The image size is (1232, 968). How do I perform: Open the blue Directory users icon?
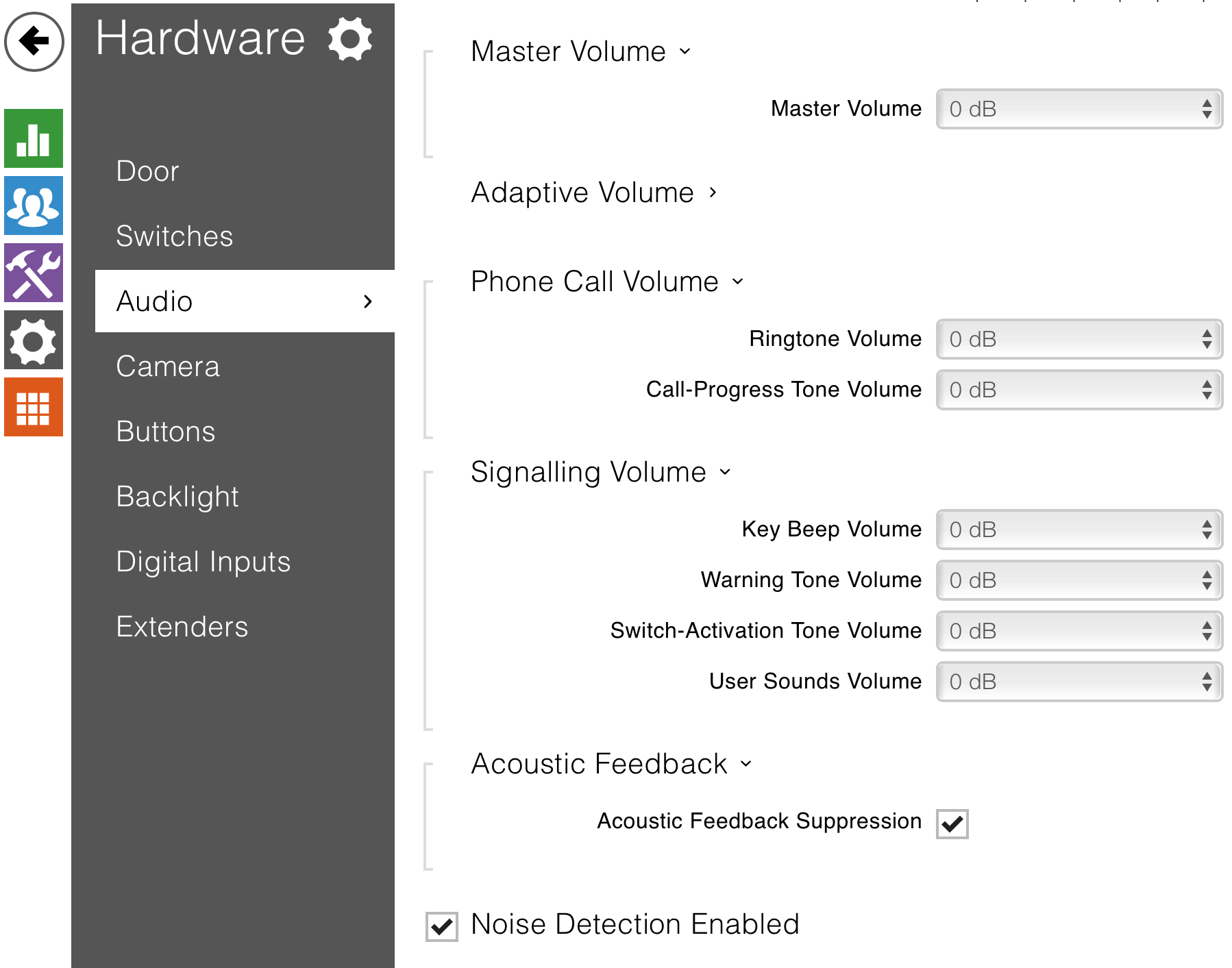[34, 206]
